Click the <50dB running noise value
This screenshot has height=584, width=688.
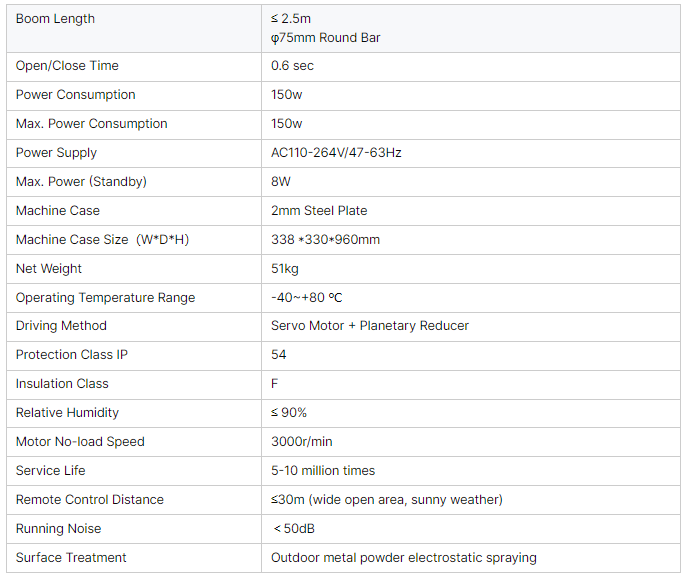coord(294,528)
